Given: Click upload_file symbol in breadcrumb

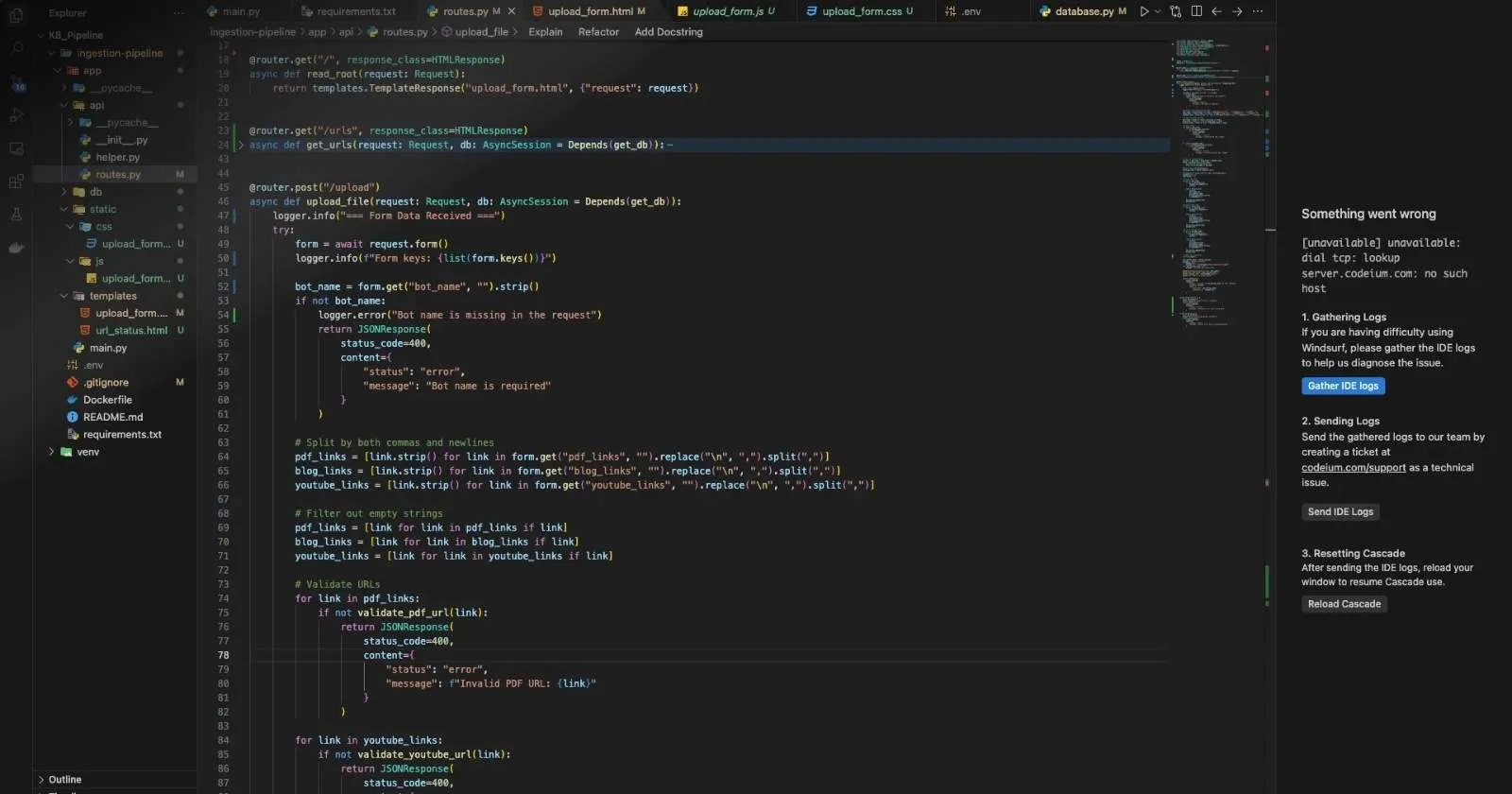Looking at the screenshot, I should point(481,32).
